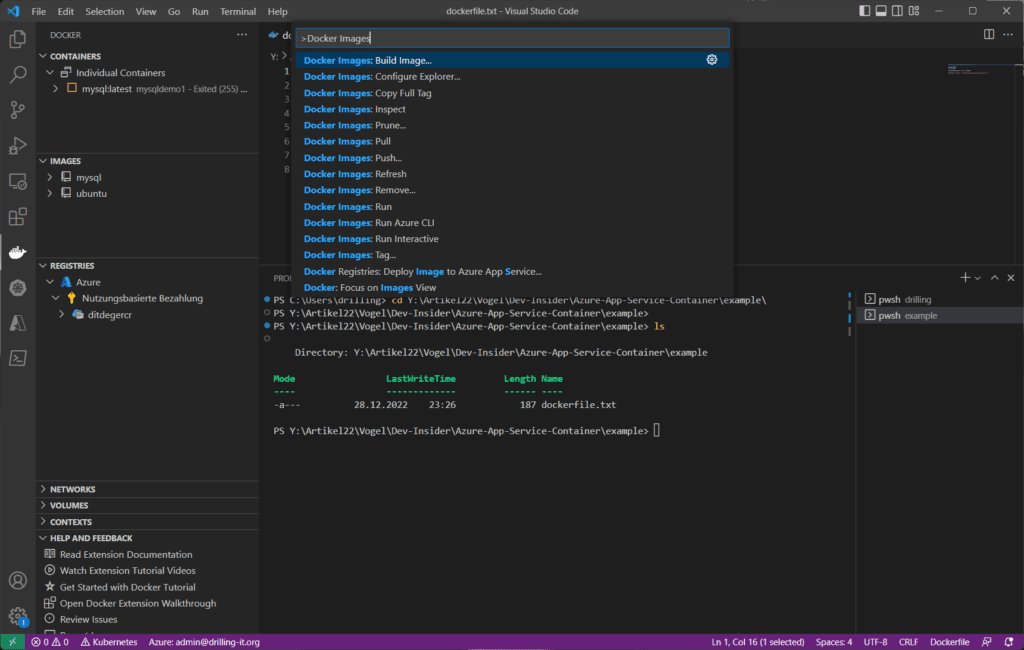Choose Docker Images: Prune command

(x=513, y=125)
